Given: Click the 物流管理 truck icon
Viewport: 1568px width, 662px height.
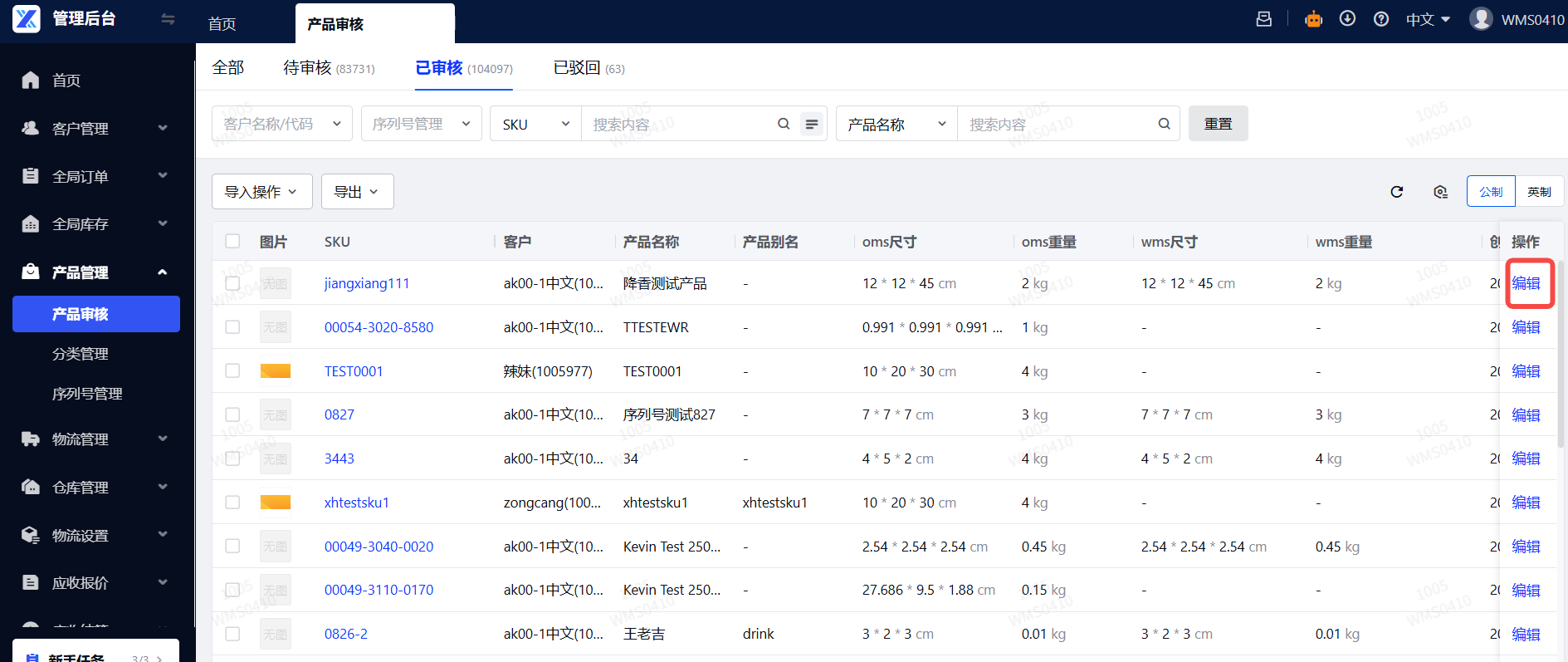Looking at the screenshot, I should (x=31, y=439).
